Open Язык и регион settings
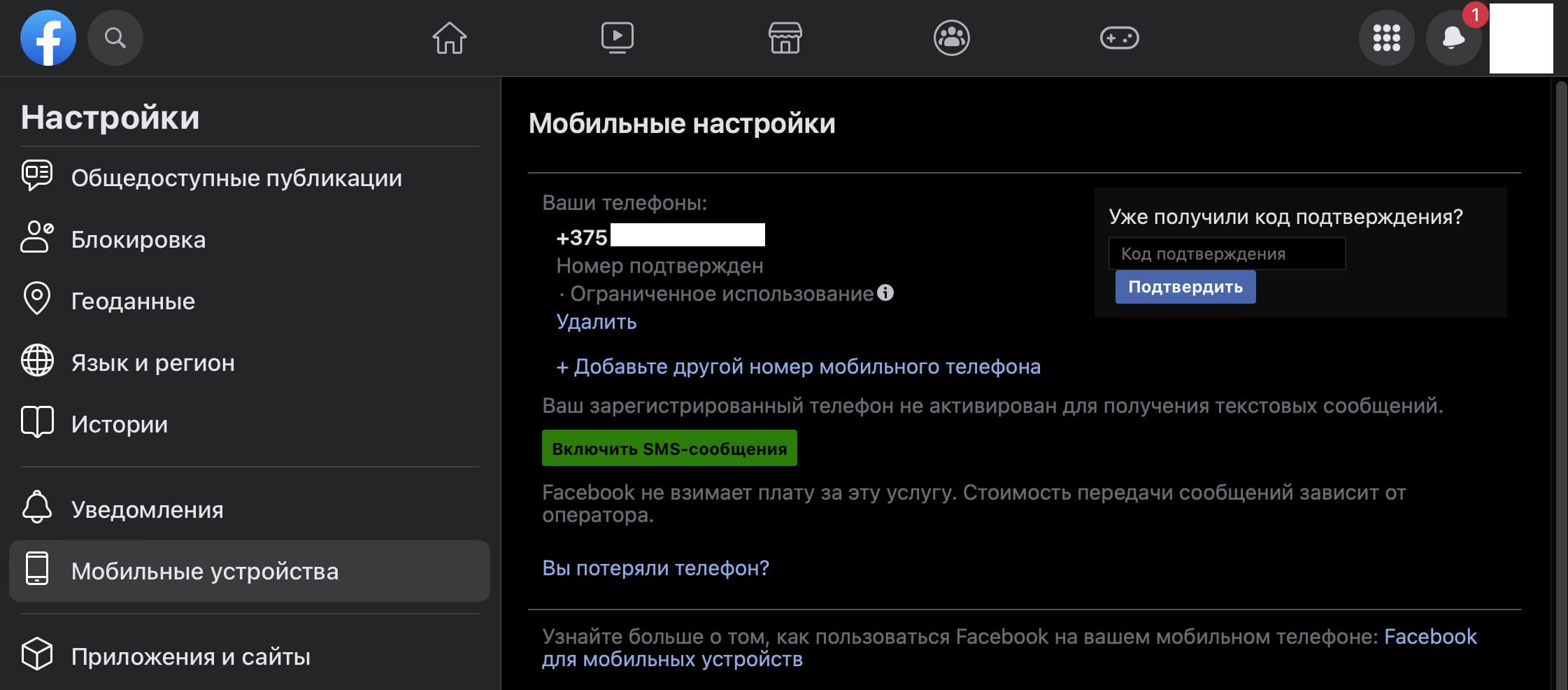The height and width of the screenshot is (690, 1568). [250, 362]
